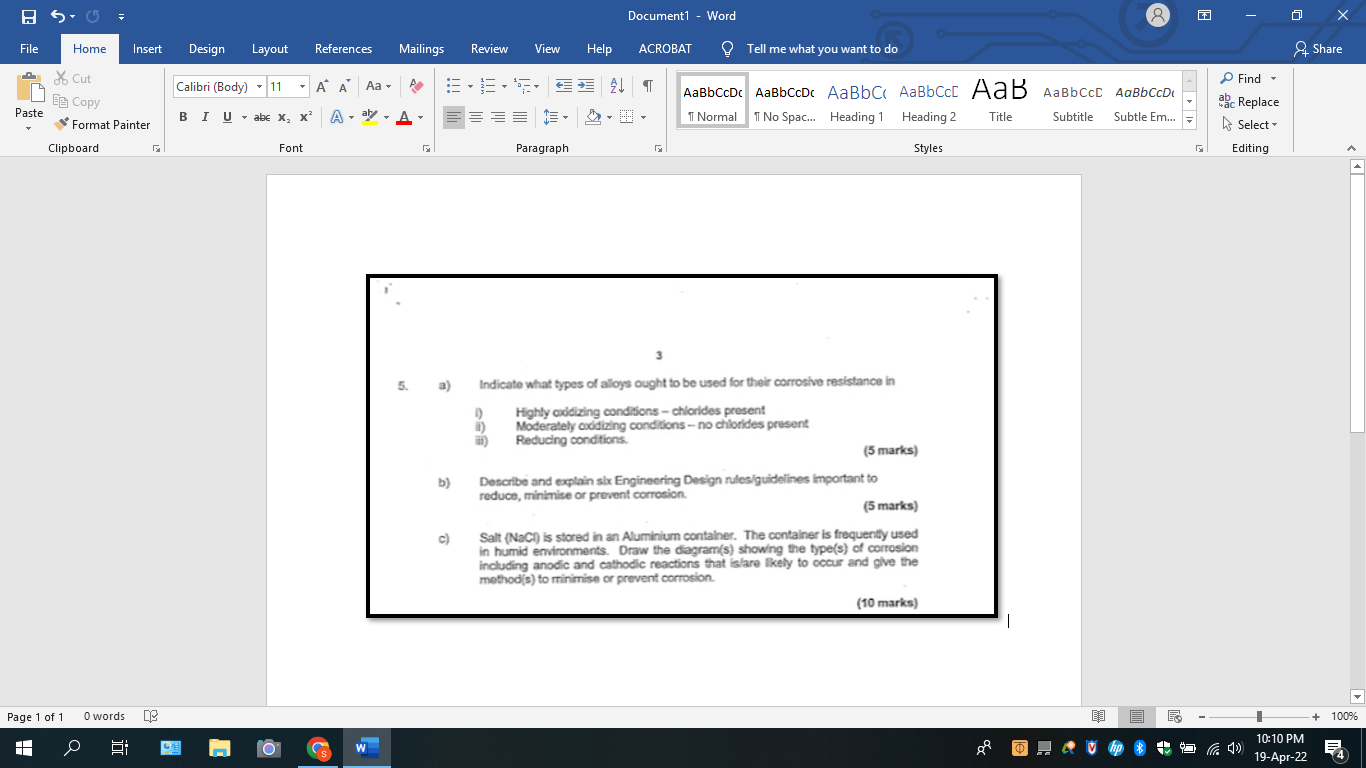Open the font size dropdown
The width and height of the screenshot is (1366, 768).
302,87
